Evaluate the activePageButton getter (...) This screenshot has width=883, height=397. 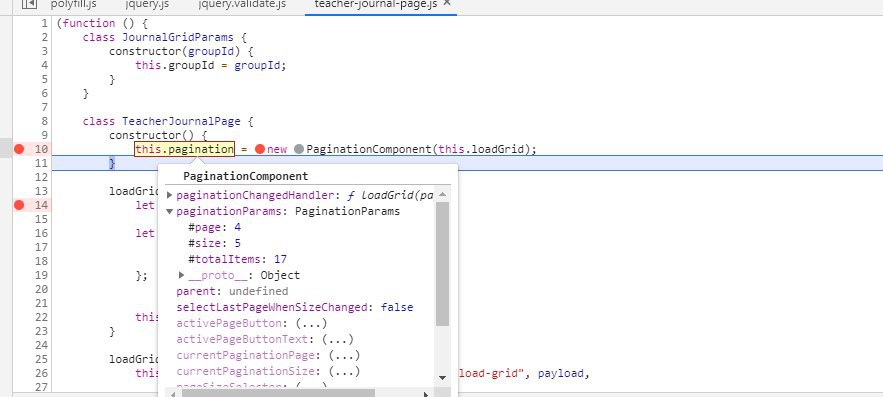[311, 324]
